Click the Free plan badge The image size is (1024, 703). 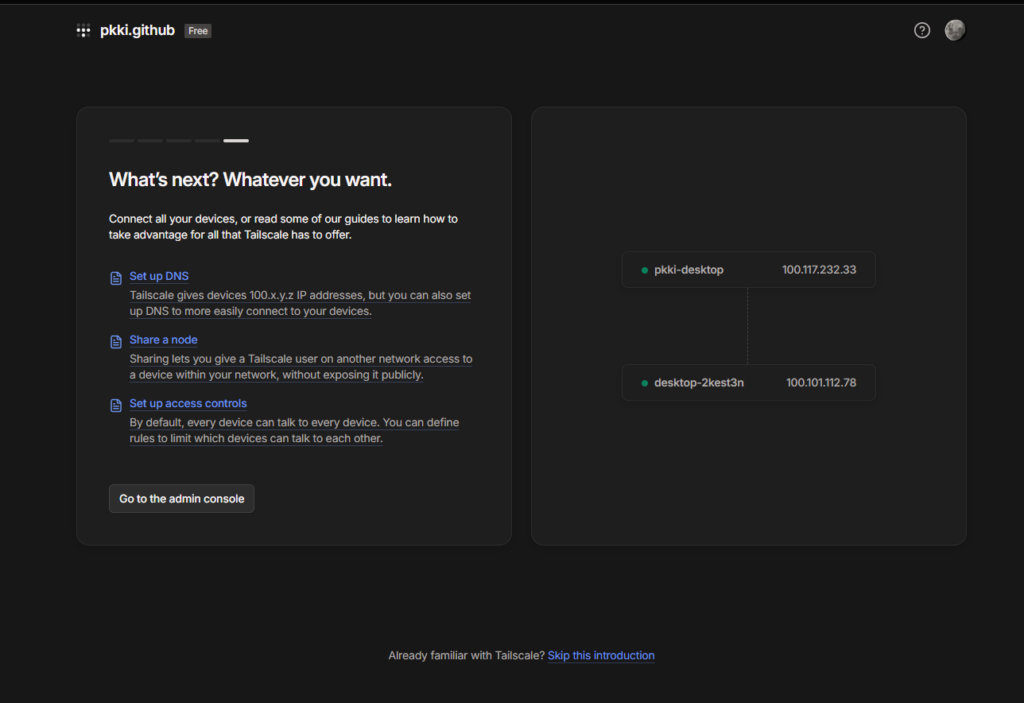[x=198, y=31]
